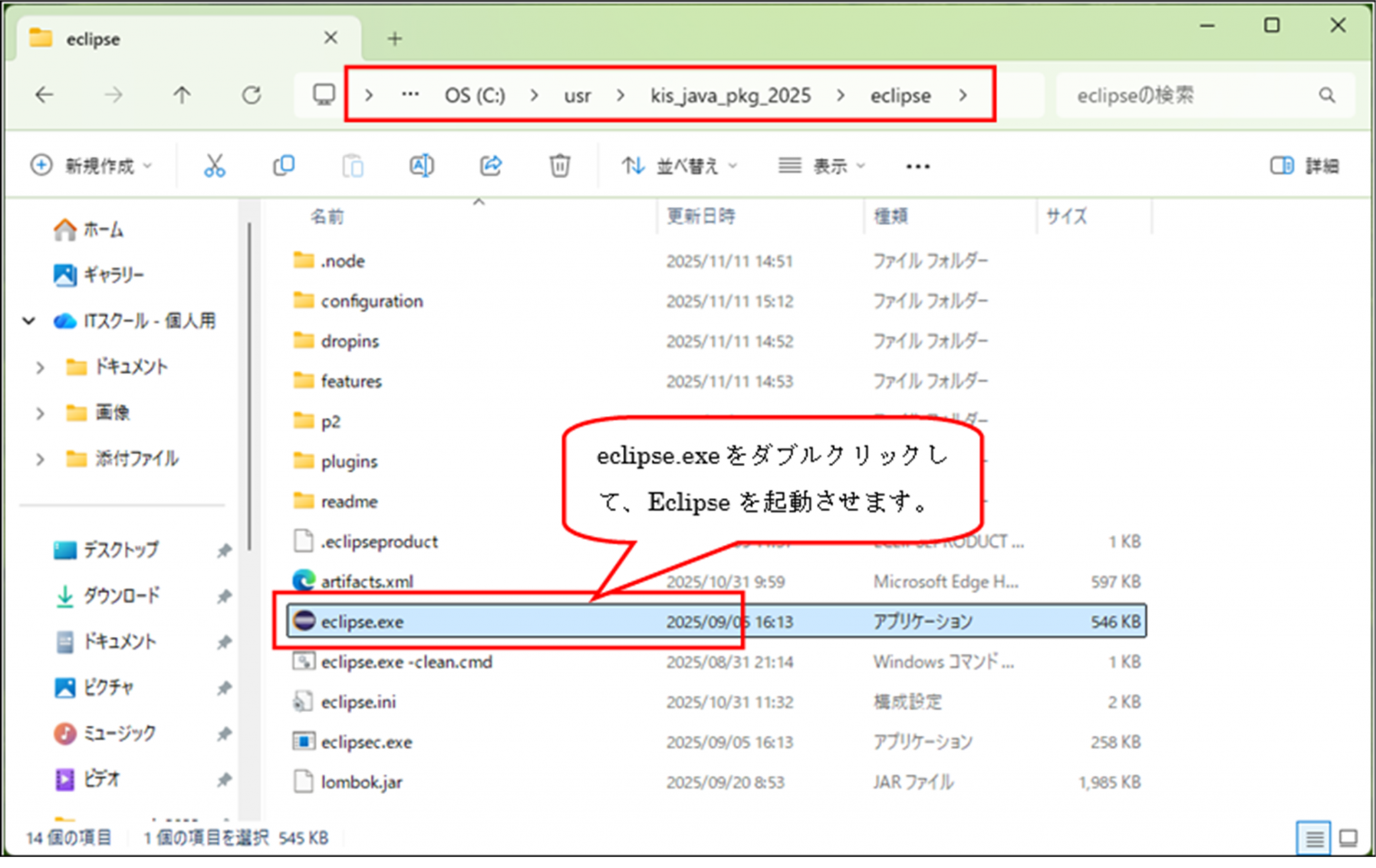This screenshot has width=1376, height=868.
Task: Open a new tab with plus button
Action: click(x=395, y=39)
